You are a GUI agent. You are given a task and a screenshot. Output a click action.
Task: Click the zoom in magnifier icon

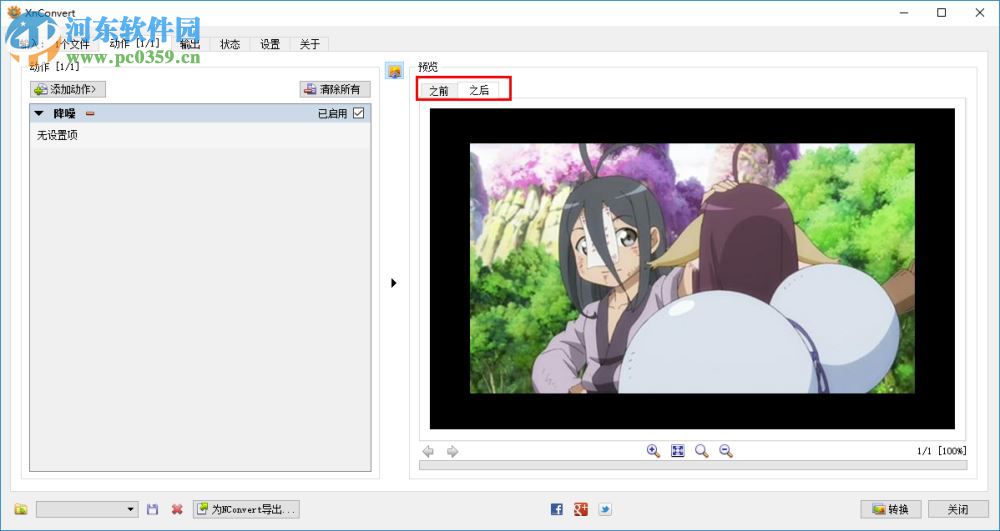[x=653, y=451]
